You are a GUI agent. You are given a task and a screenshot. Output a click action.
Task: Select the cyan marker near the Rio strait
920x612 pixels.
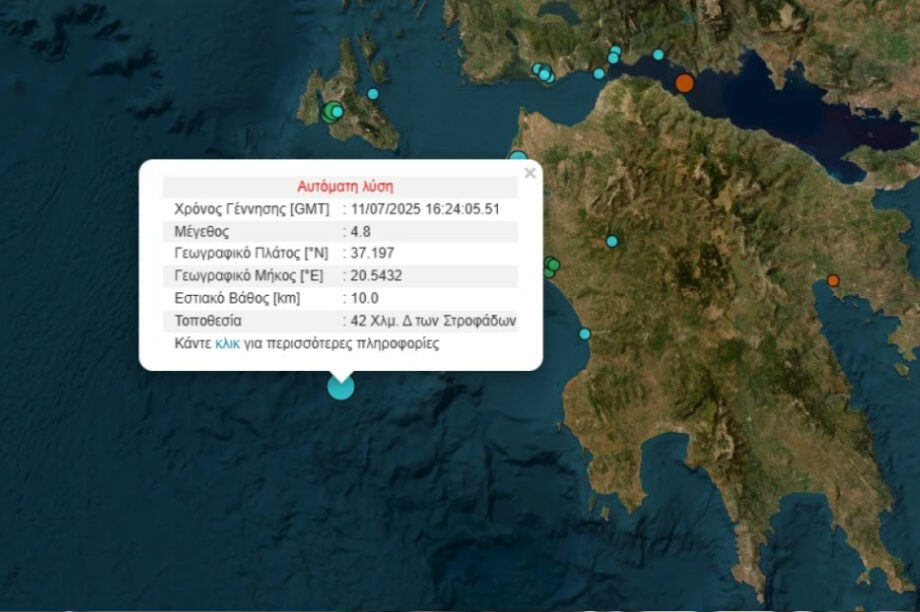[x=599, y=74]
